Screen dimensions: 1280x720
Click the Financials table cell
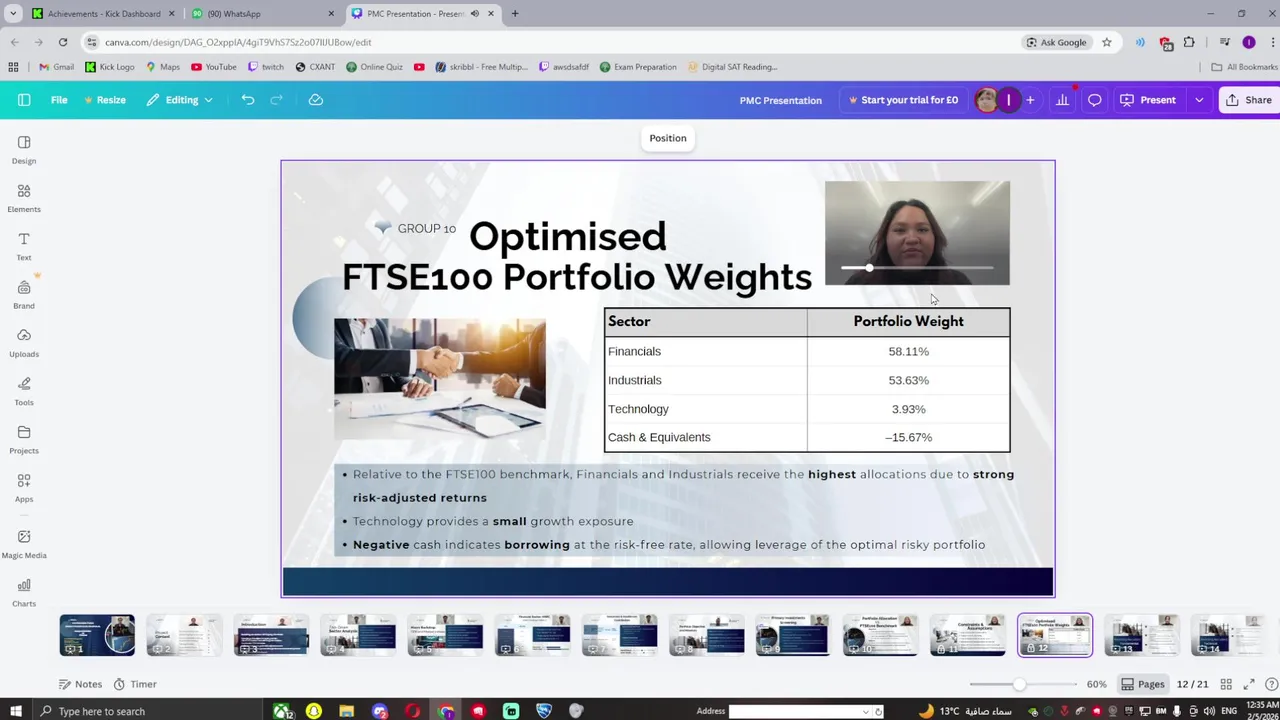tap(705, 351)
